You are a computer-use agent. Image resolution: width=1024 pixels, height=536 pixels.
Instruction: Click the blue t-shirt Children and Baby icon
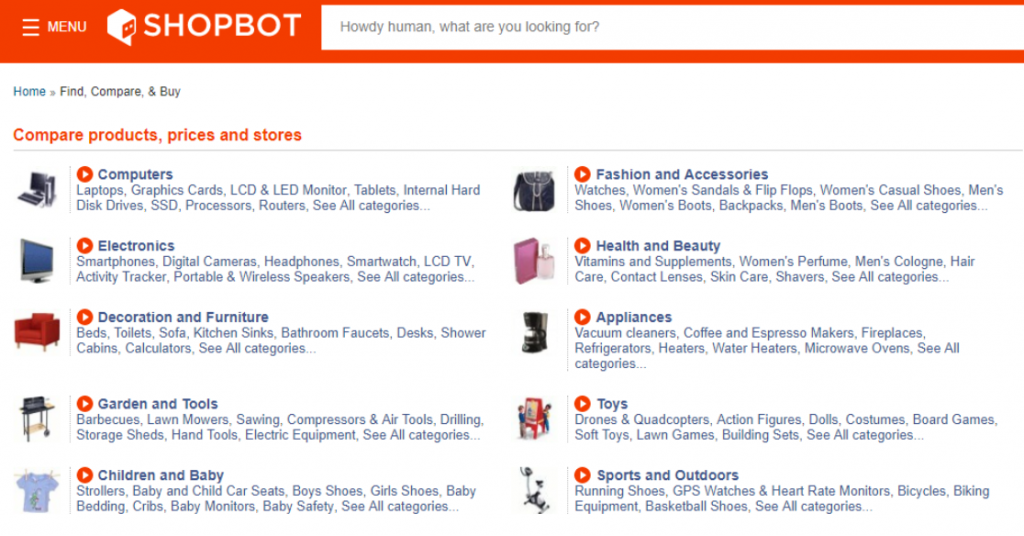coord(37,490)
